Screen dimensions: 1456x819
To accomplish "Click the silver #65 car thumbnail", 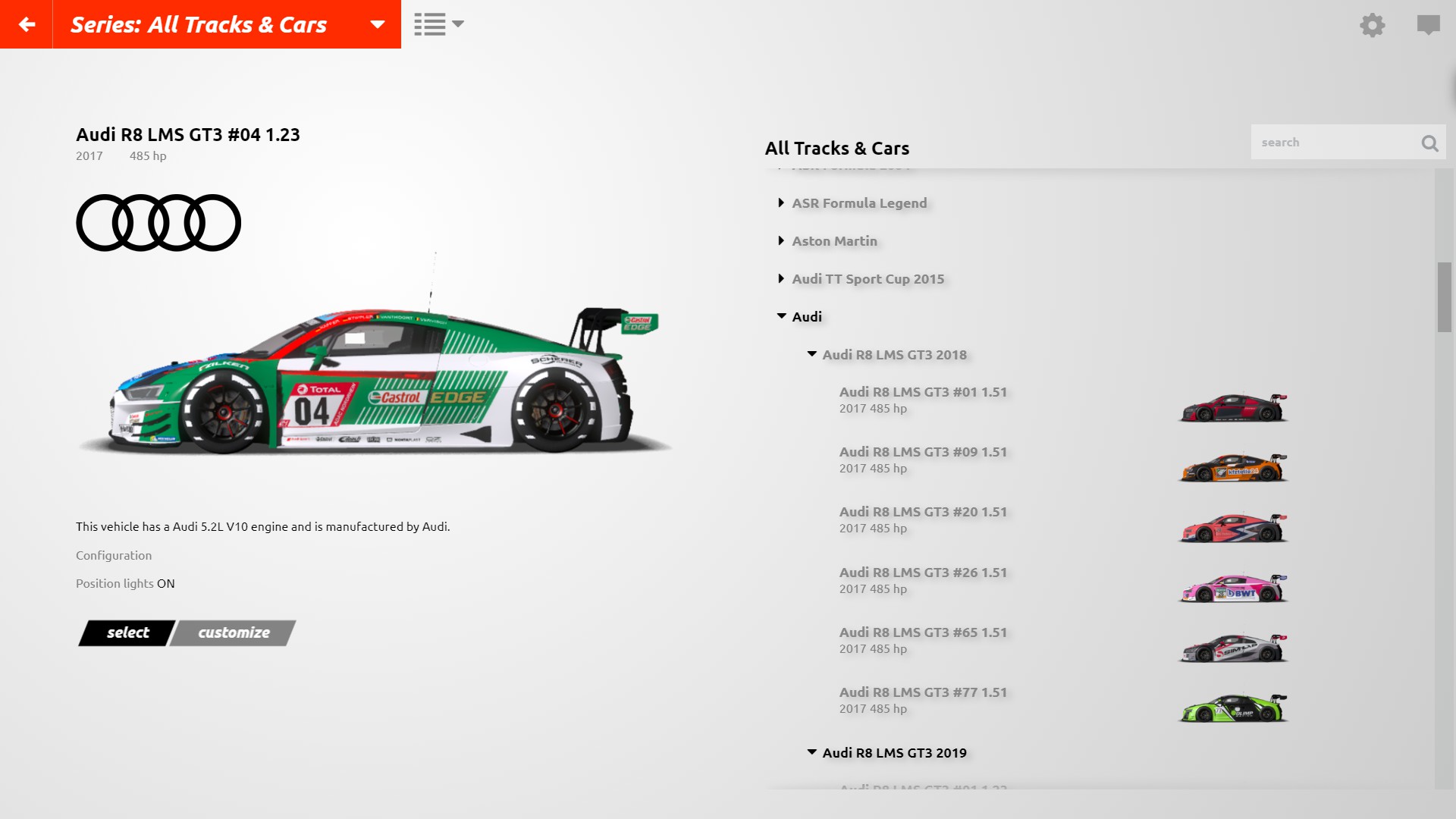I will pos(1233,648).
